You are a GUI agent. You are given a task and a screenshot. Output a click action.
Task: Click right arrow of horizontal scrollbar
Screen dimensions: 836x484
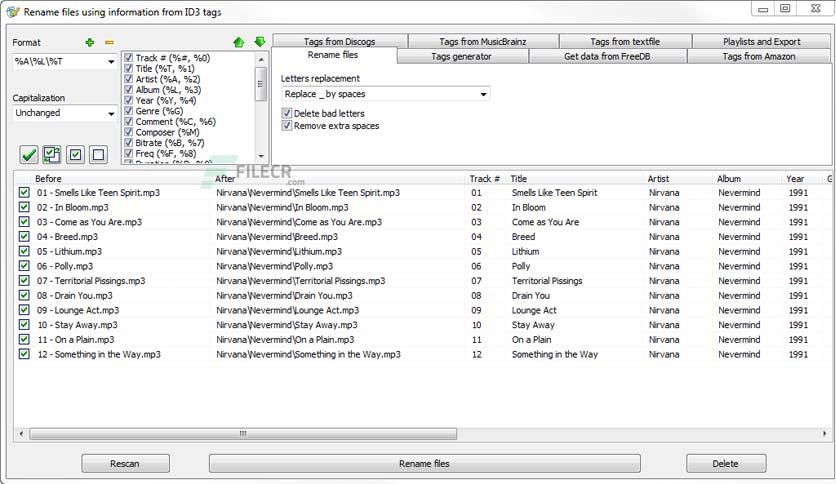click(825, 434)
